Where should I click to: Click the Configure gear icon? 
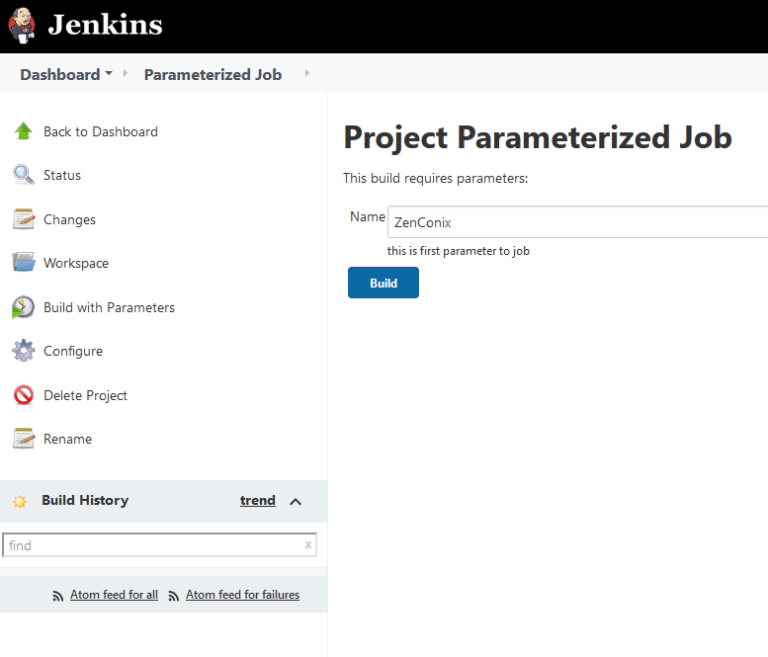(24, 351)
